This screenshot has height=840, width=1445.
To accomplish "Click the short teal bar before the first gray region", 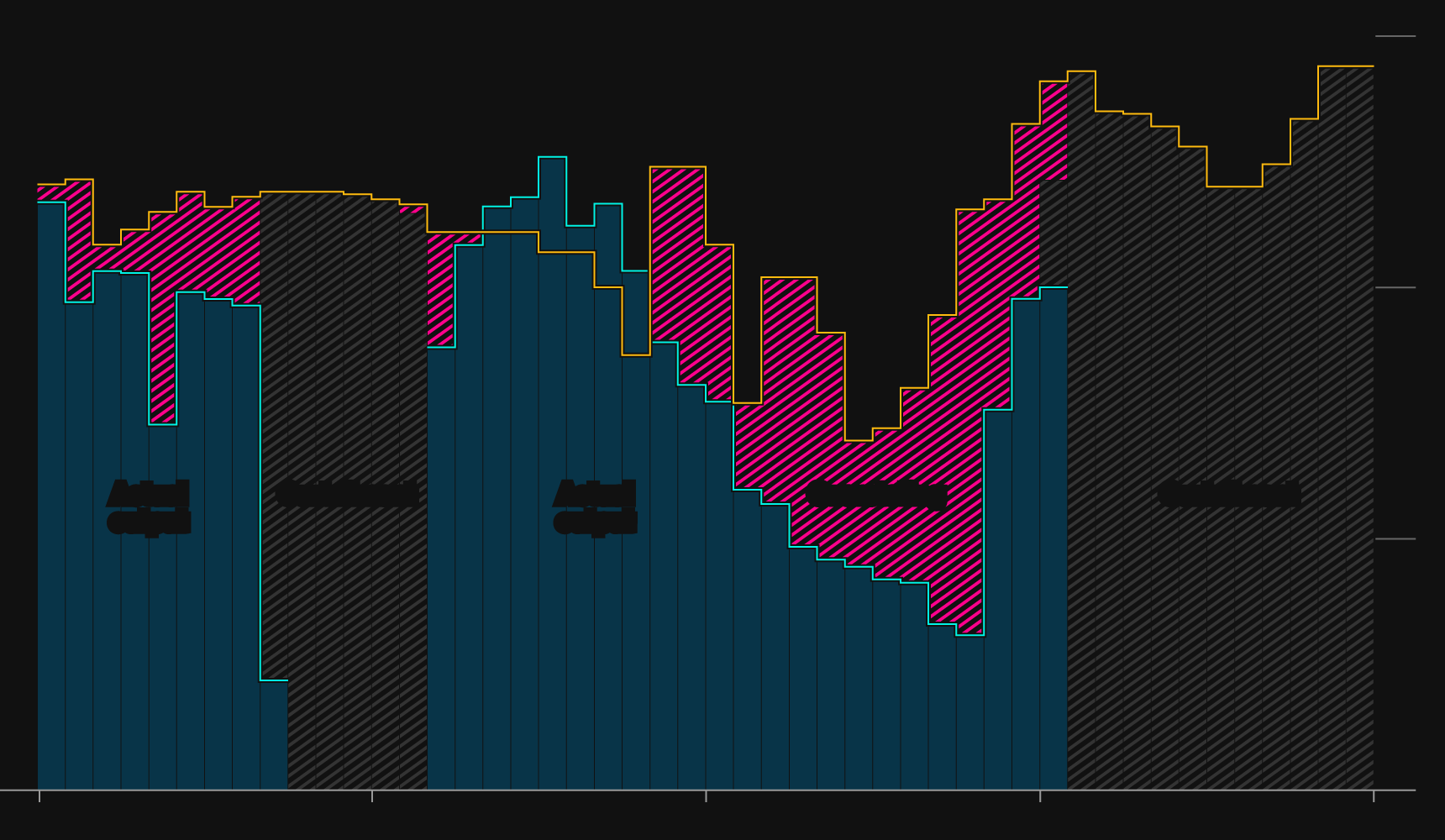I will pos(274,734).
